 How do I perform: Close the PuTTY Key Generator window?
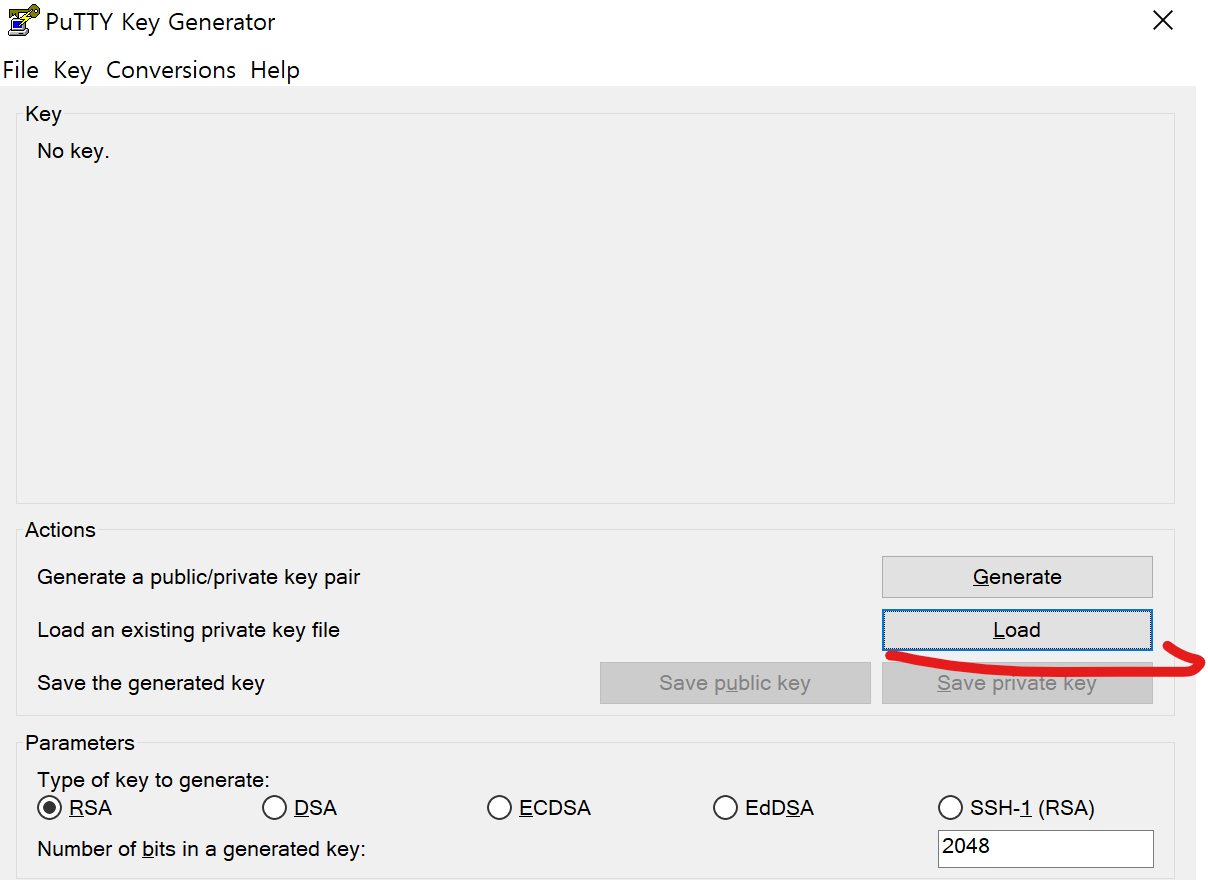coord(1162,21)
